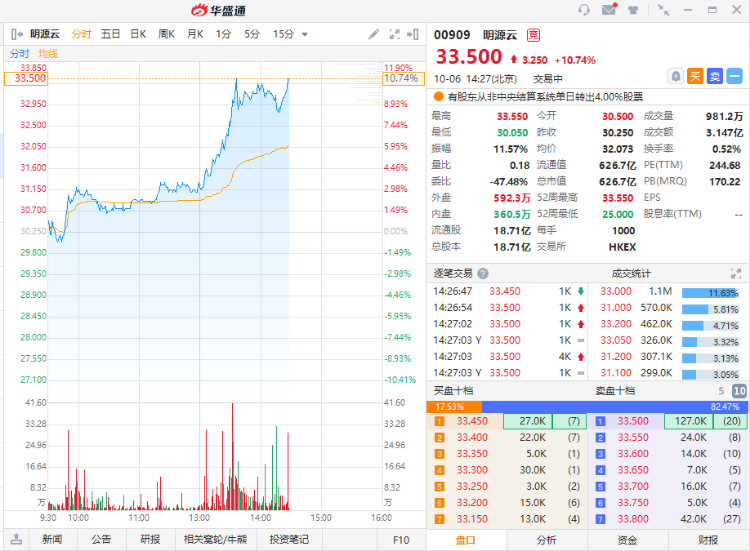The height and width of the screenshot is (551, 750).
Task: Click the orange 17.53% buy ratio bar
Action: (454, 407)
